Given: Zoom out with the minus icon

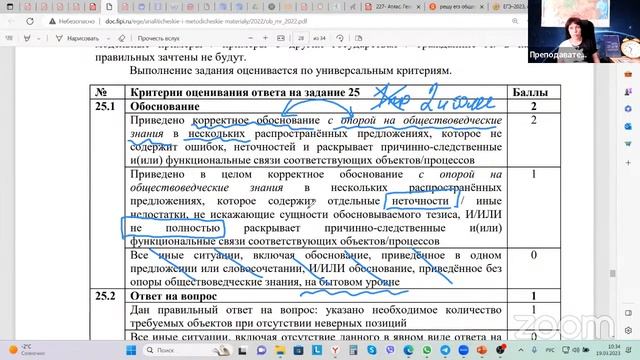Looking at the screenshot, I should 250,38.
